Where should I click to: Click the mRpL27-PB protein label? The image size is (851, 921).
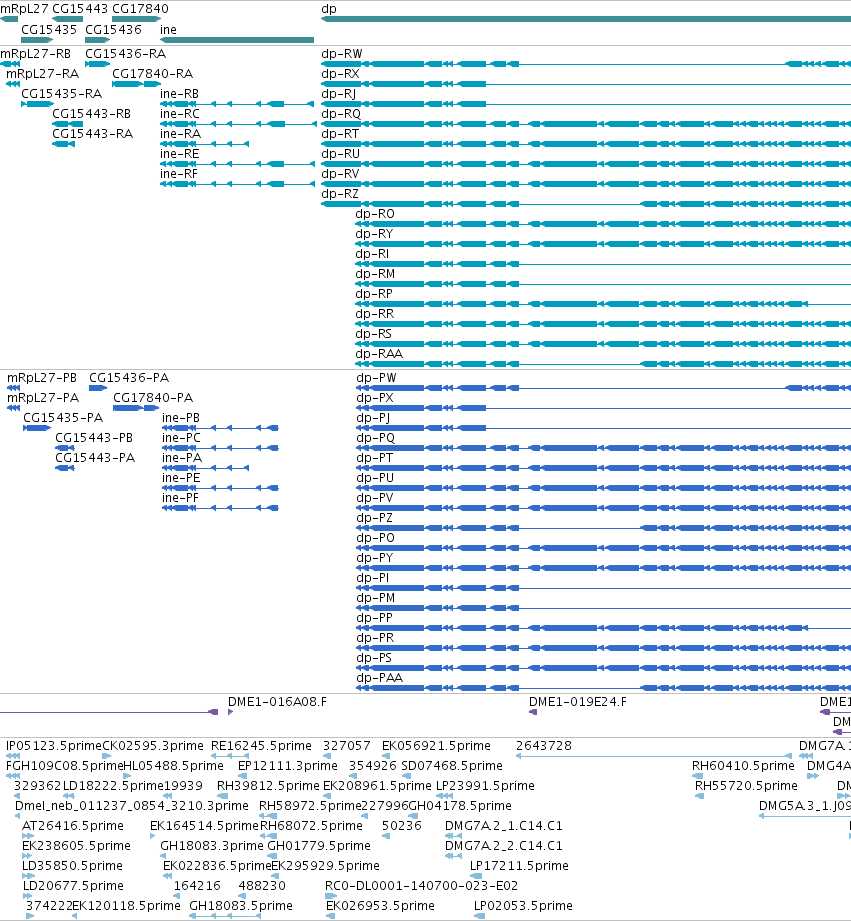click(42, 378)
